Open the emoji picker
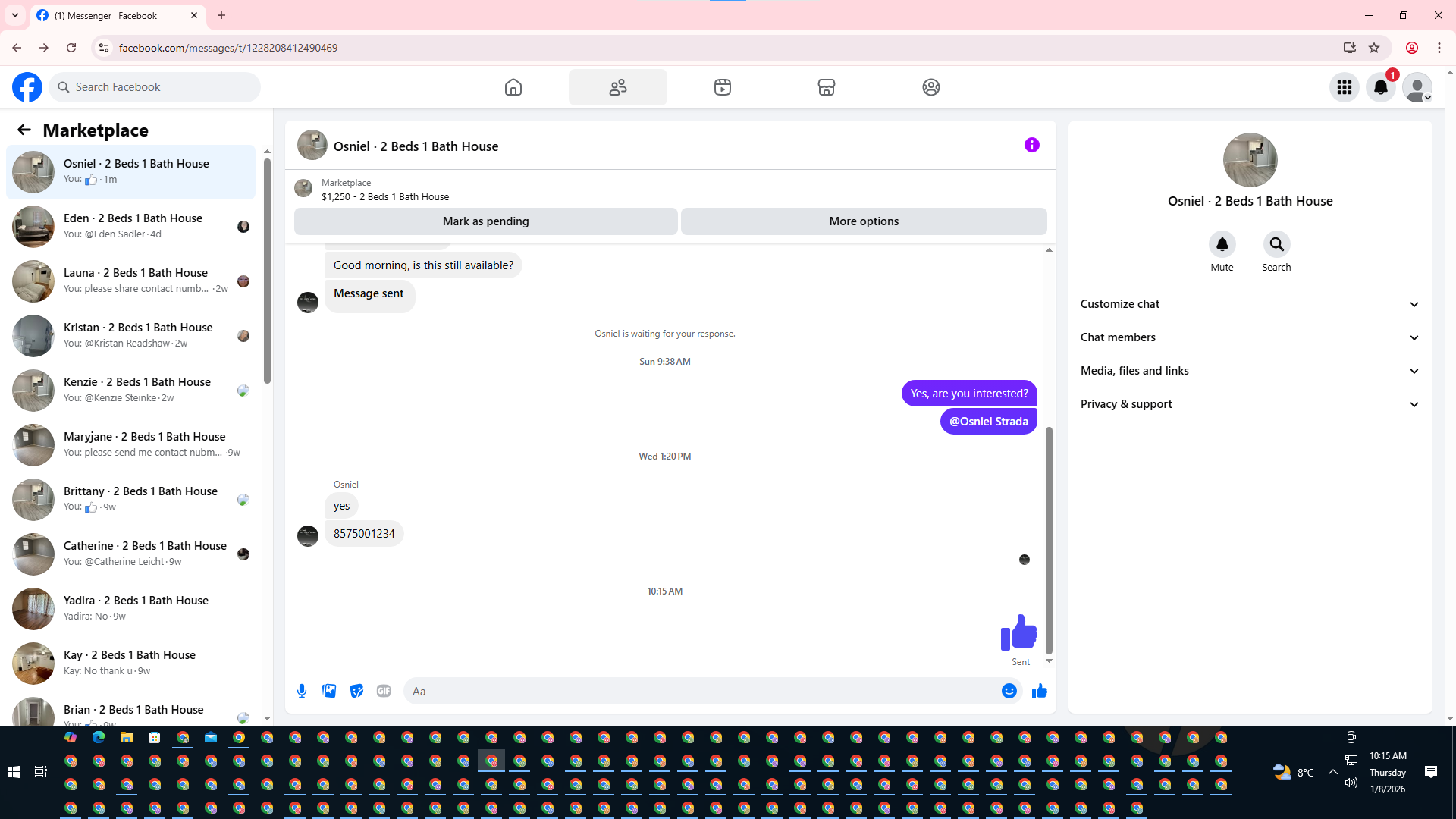 point(1009,691)
